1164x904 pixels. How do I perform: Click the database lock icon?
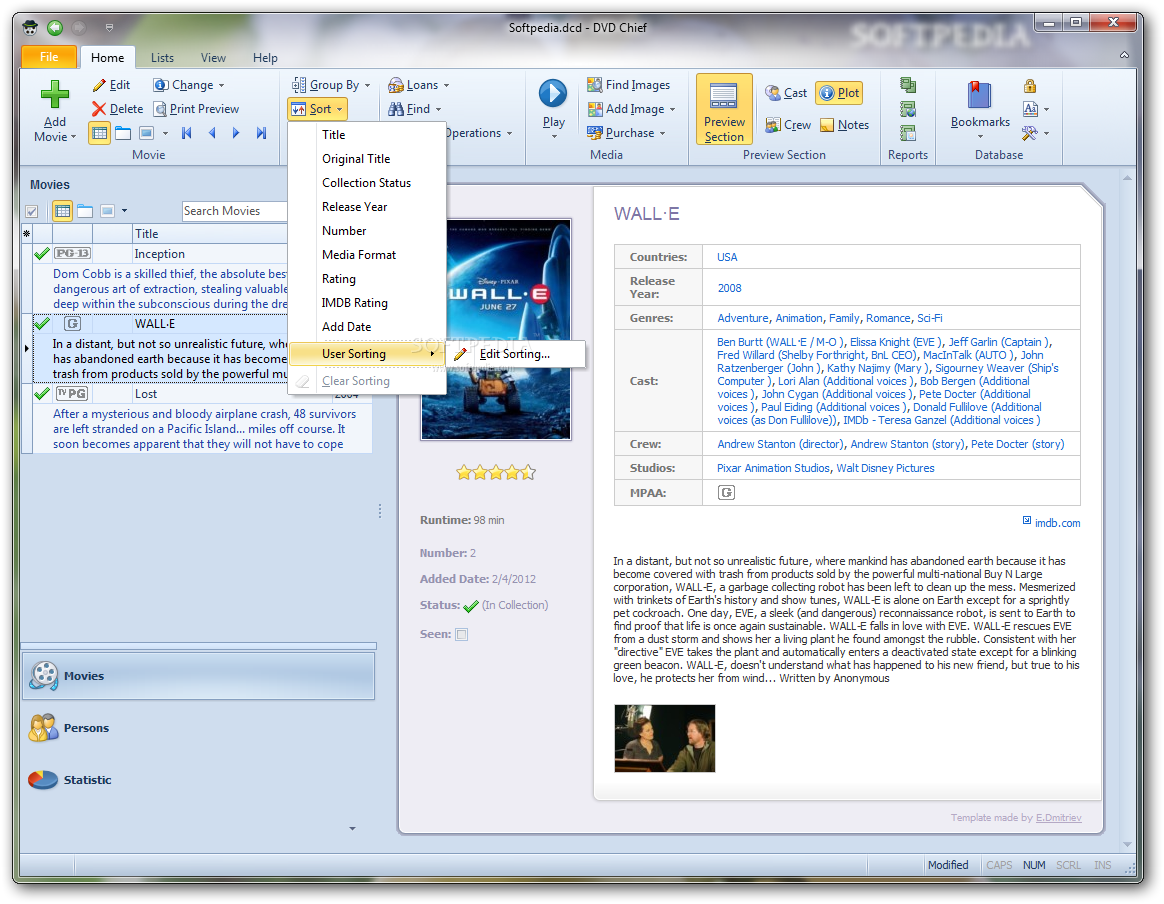[1030, 86]
